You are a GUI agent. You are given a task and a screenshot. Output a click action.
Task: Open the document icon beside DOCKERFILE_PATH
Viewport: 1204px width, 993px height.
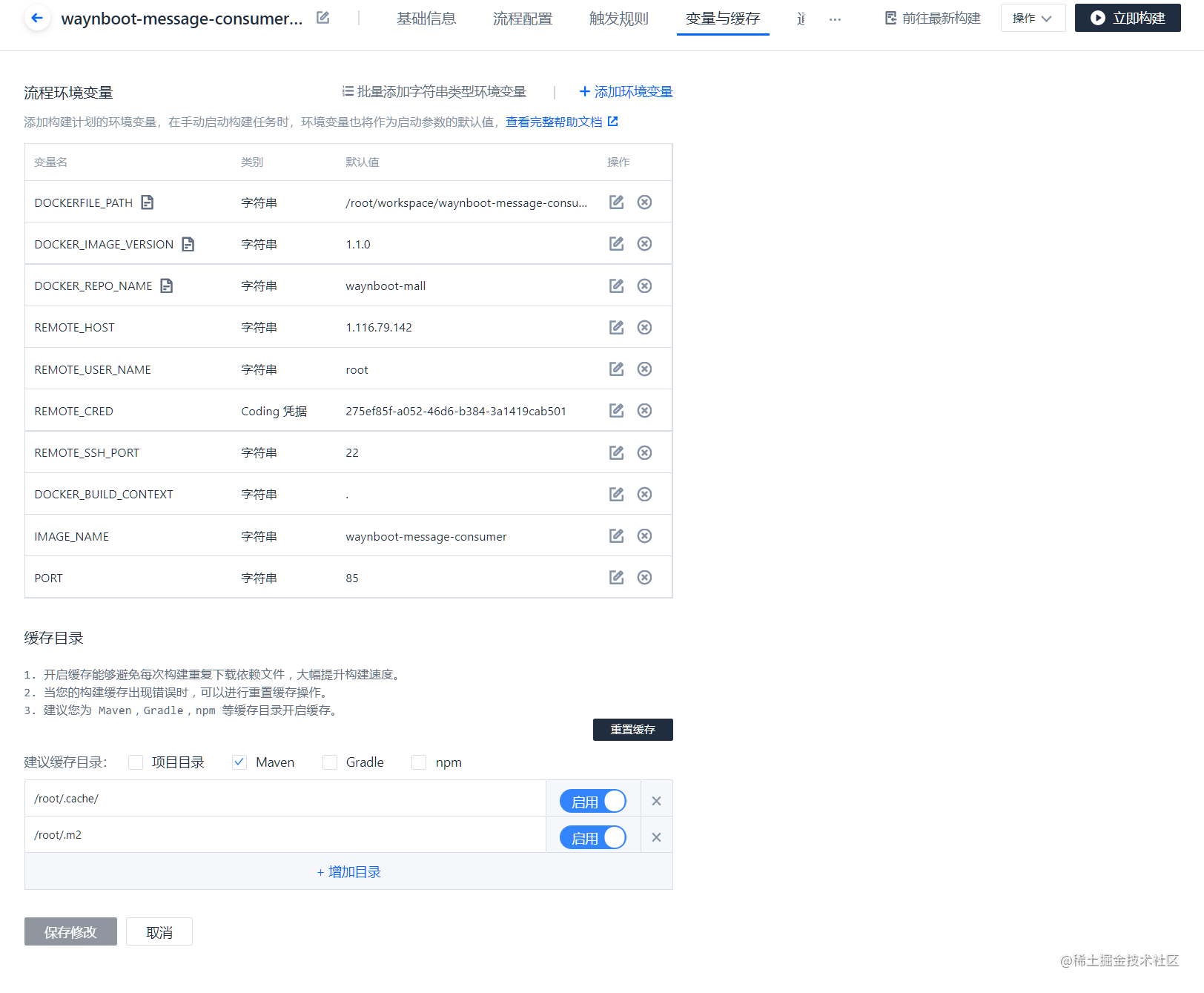click(x=148, y=202)
